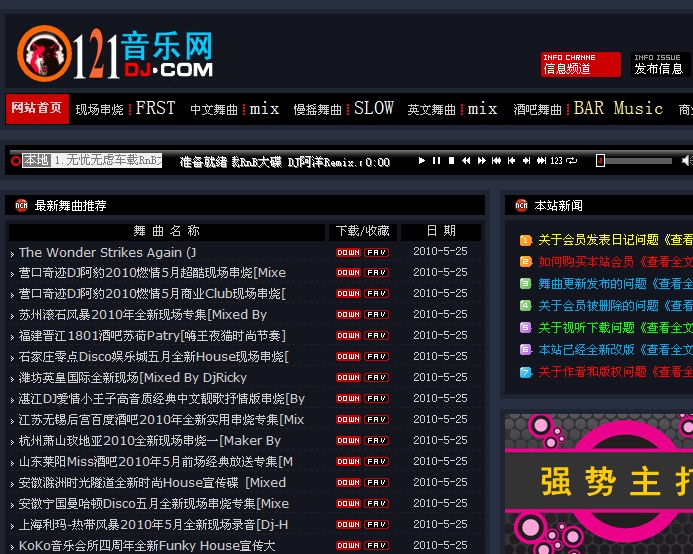Open the 酒吧舞曲 BAR Music menu item
The height and width of the screenshot is (554, 693).
pos(588,108)
